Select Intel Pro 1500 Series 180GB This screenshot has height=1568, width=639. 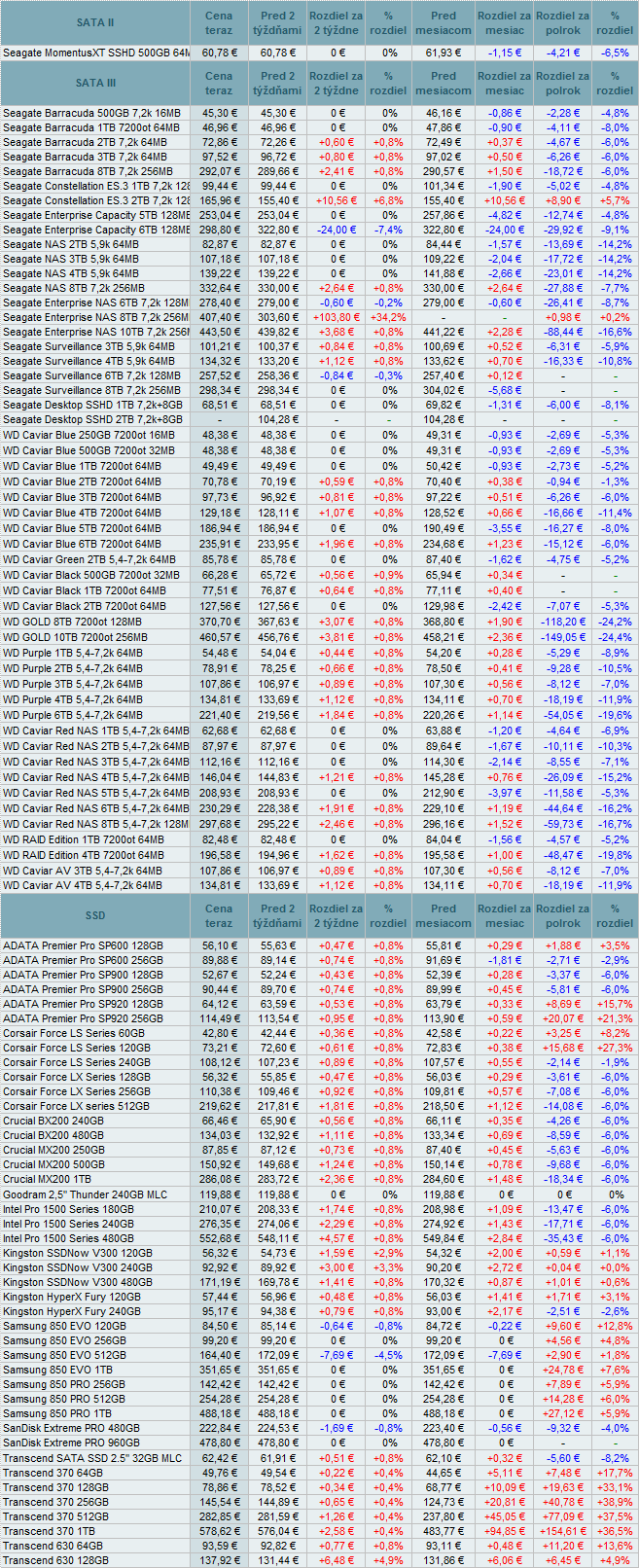(x=68, y=1209)
